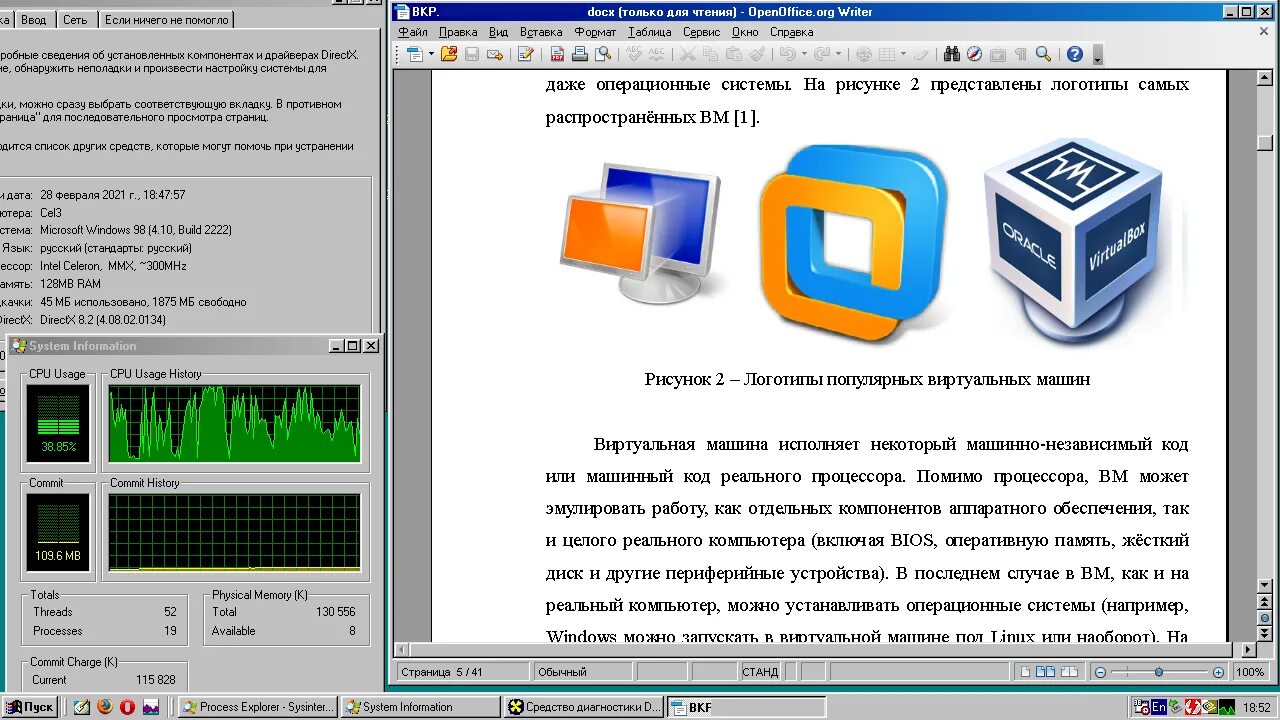Open the Undo history dropdown arrow
This screenshot has height=720, width=1280.
(x=804, y=54)
